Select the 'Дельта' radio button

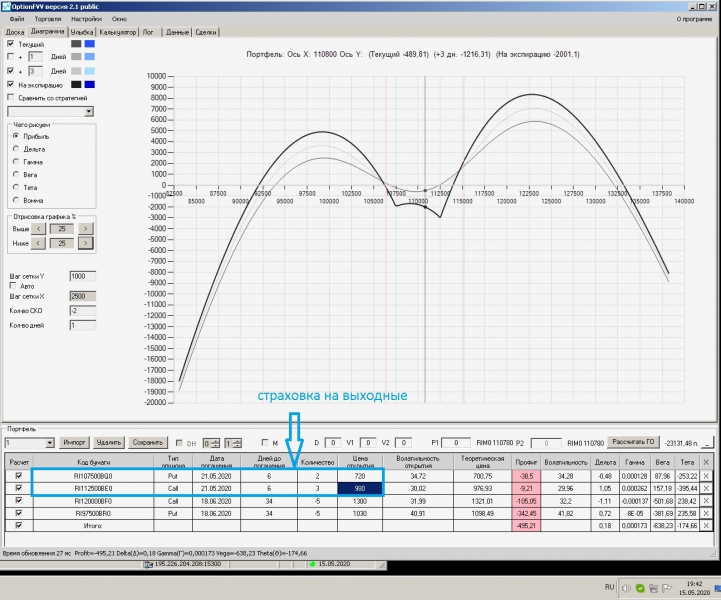16,148
